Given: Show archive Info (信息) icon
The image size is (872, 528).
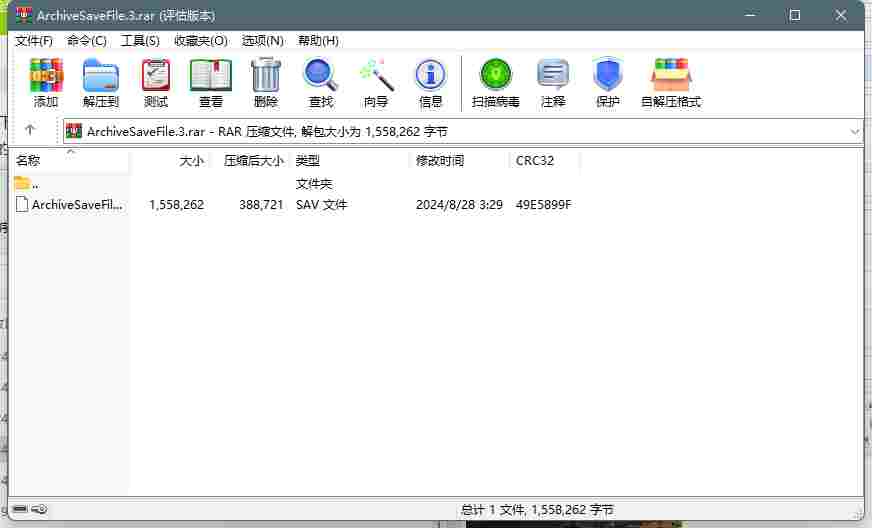Looking at the screenshot, I should (430, 83).
